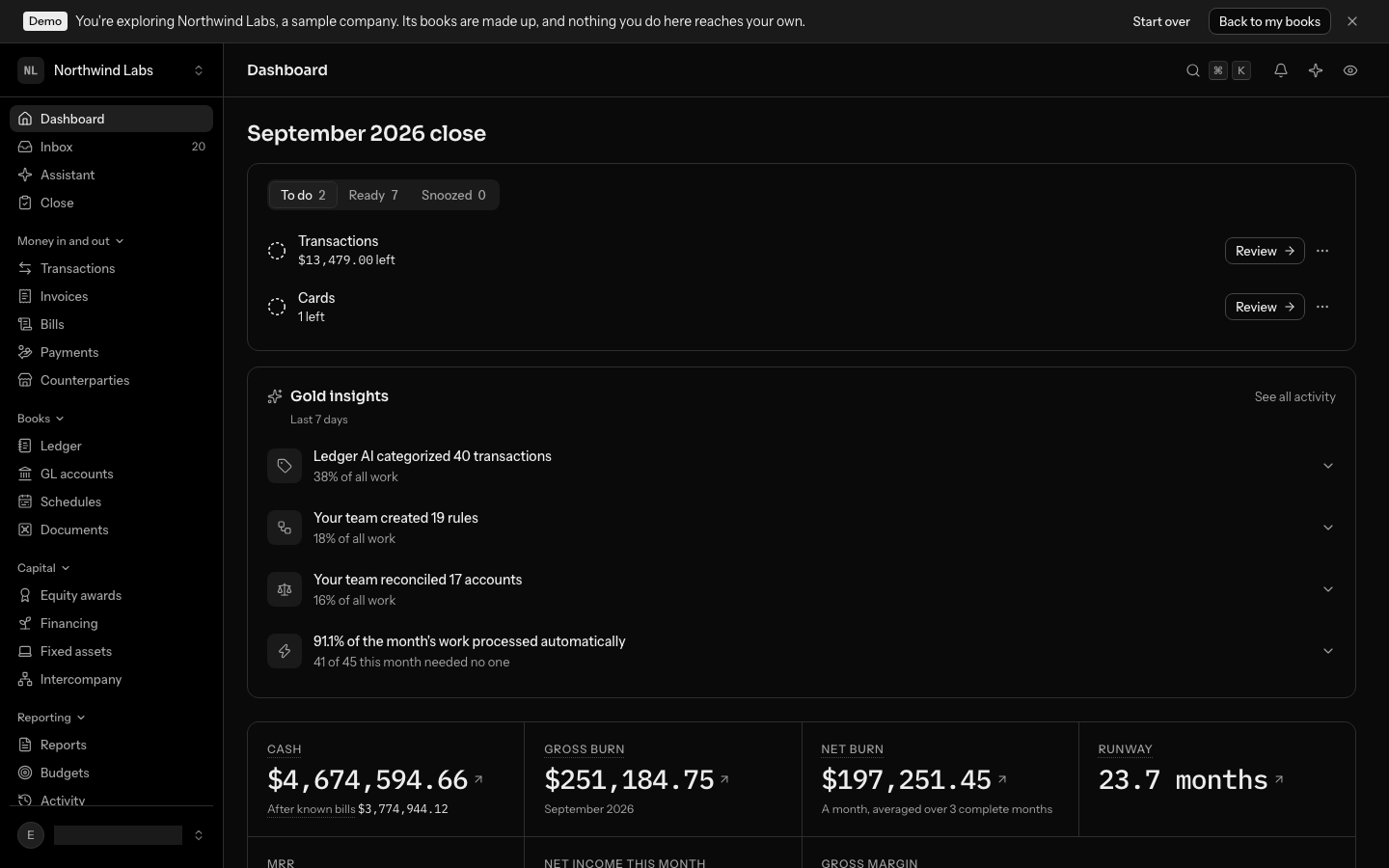Viewport: 1389px width, 868px height.
Task: Open more options for the Transactions task
Action: point(1322,251)
